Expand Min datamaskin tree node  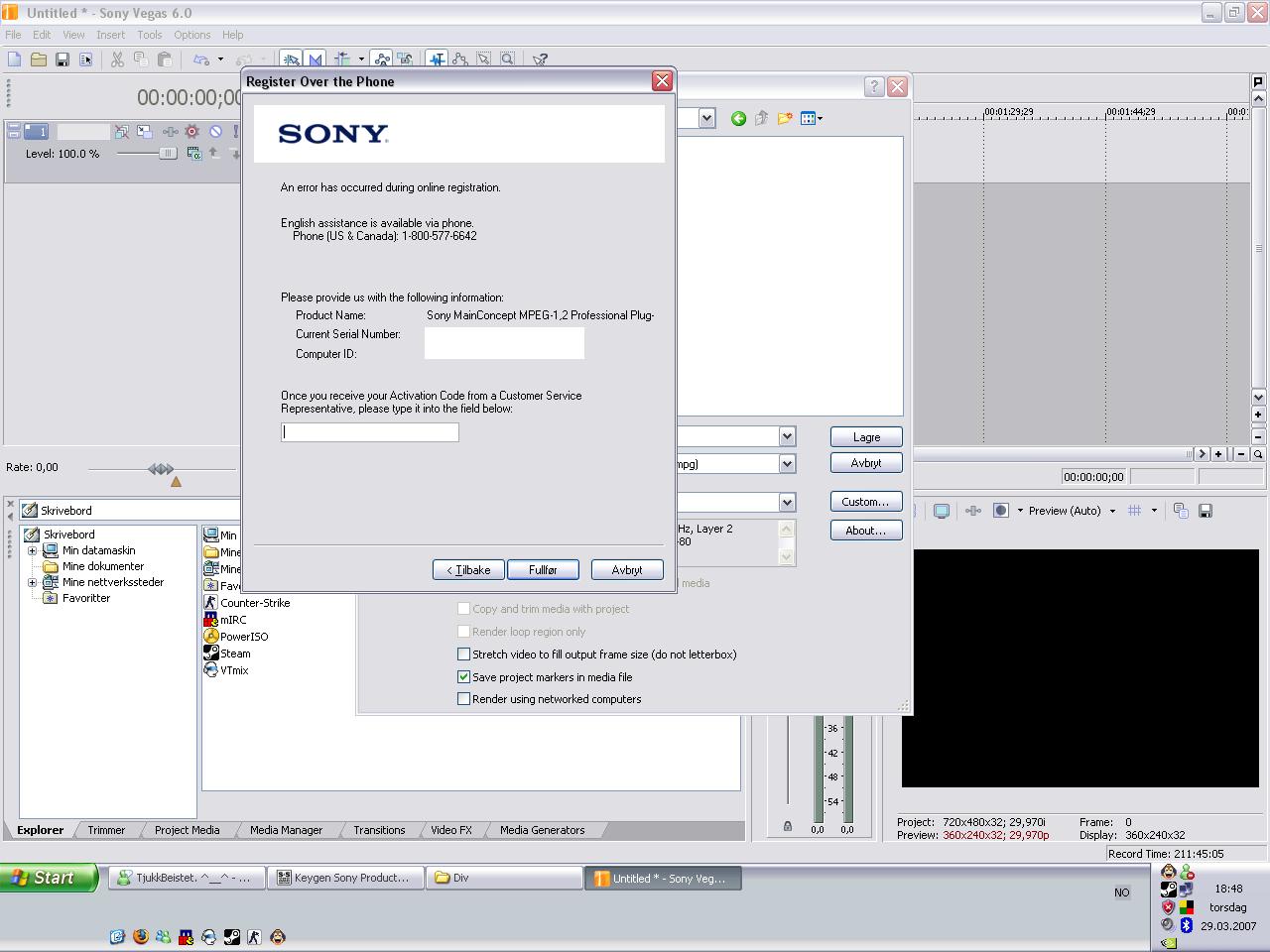point(33,550)
